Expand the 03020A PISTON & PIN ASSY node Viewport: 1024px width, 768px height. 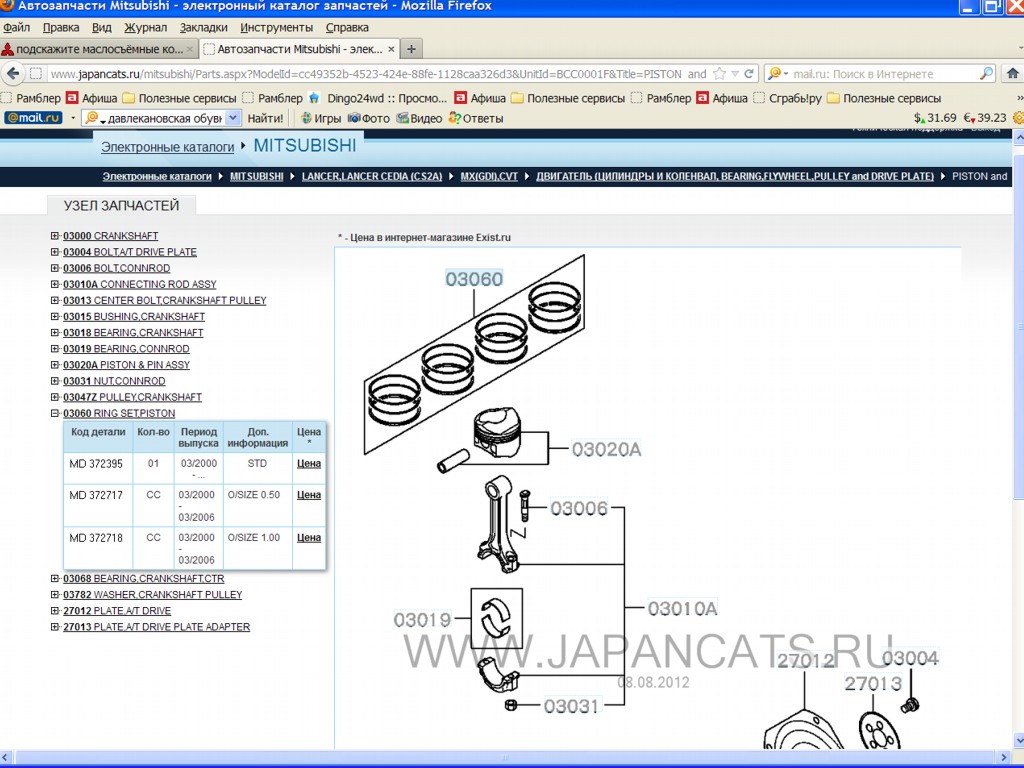coord(55,365)
